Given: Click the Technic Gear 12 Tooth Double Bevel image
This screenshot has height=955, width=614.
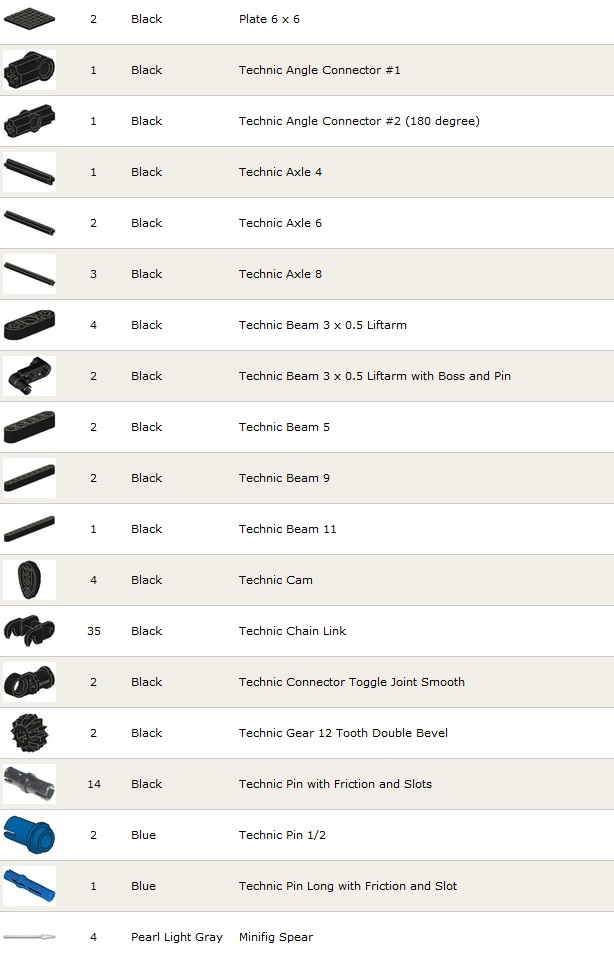Looking at the screenshot, I should point(29,733).
